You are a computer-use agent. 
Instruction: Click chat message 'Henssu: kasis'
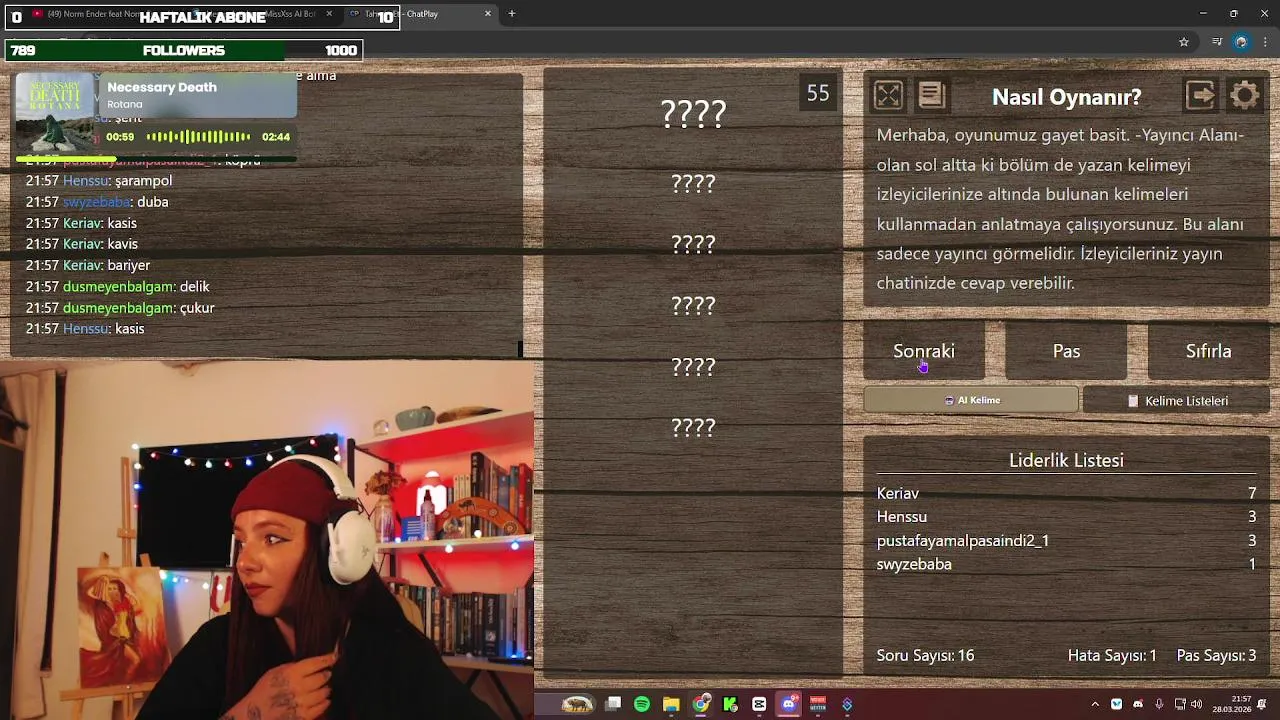click(x=85, y=329)
